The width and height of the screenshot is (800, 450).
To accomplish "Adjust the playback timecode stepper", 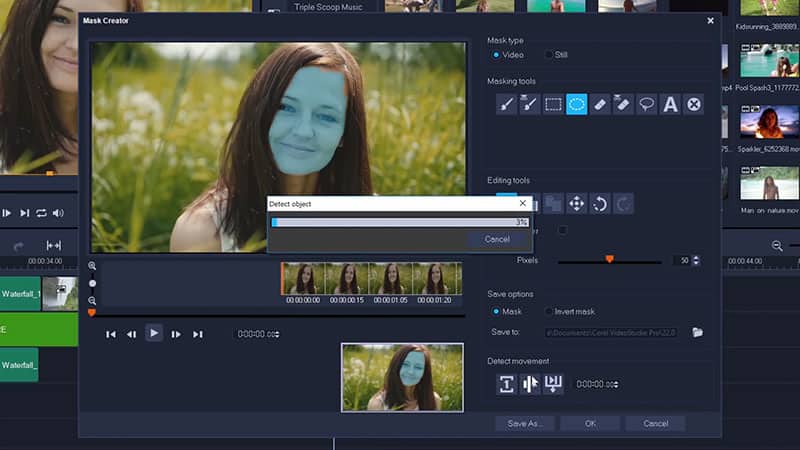I will point(277,334).
